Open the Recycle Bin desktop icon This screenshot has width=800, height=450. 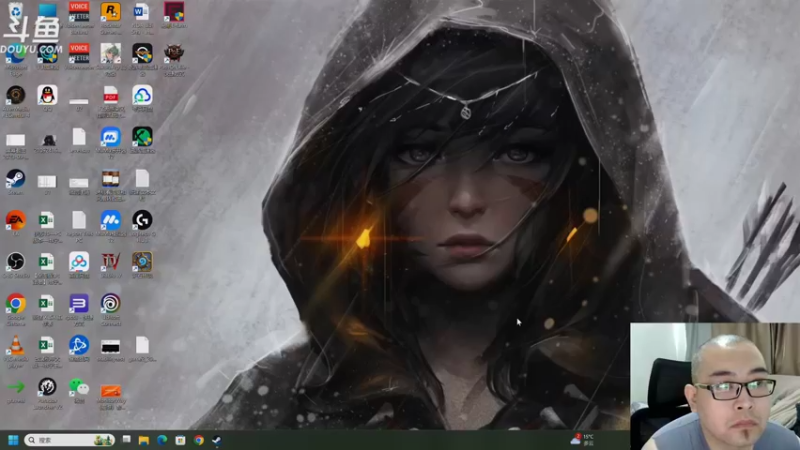(15, 11)
